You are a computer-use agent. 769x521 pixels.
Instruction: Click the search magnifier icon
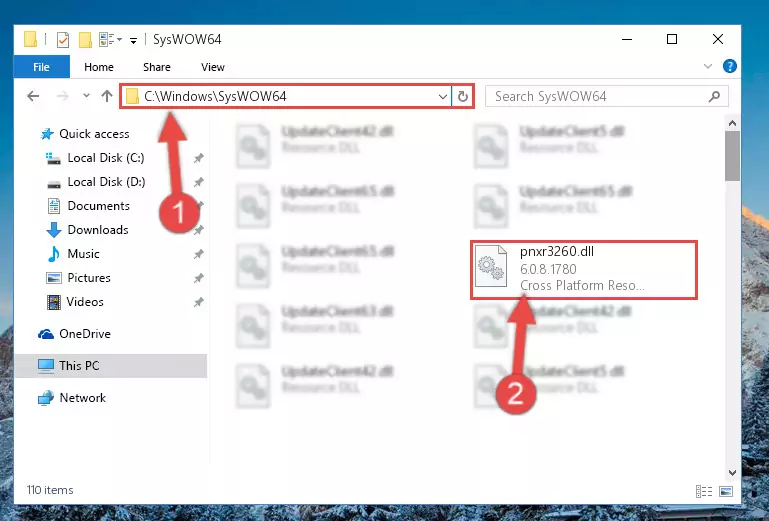coord(715,96)
